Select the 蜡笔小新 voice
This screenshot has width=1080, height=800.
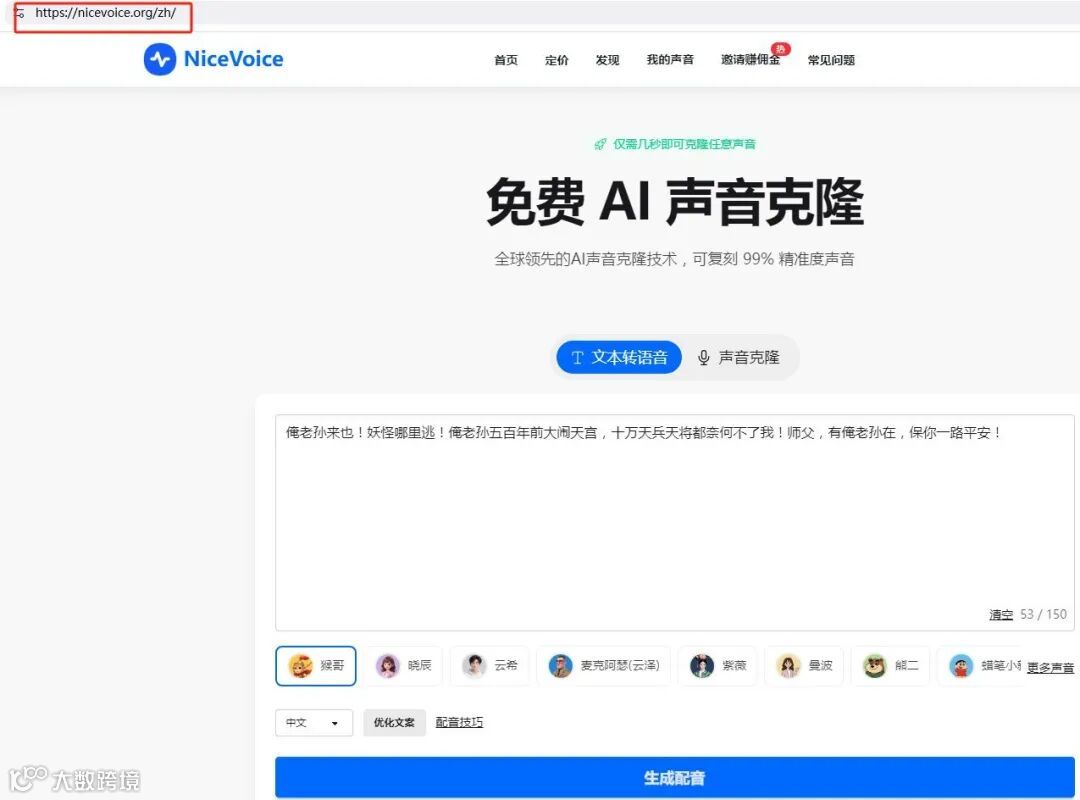979,666
